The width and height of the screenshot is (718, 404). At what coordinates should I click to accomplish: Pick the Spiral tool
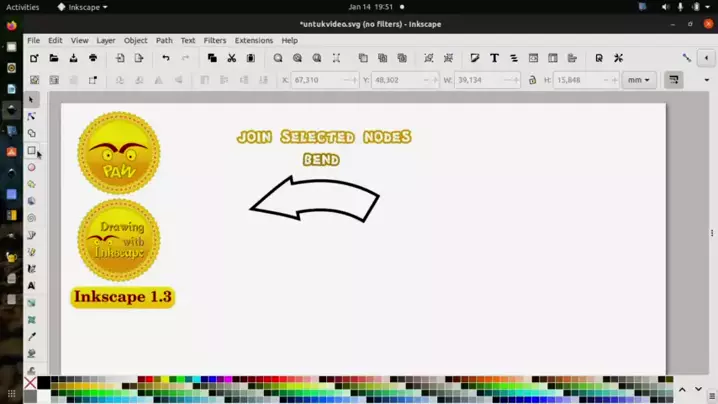click(31, 218)
